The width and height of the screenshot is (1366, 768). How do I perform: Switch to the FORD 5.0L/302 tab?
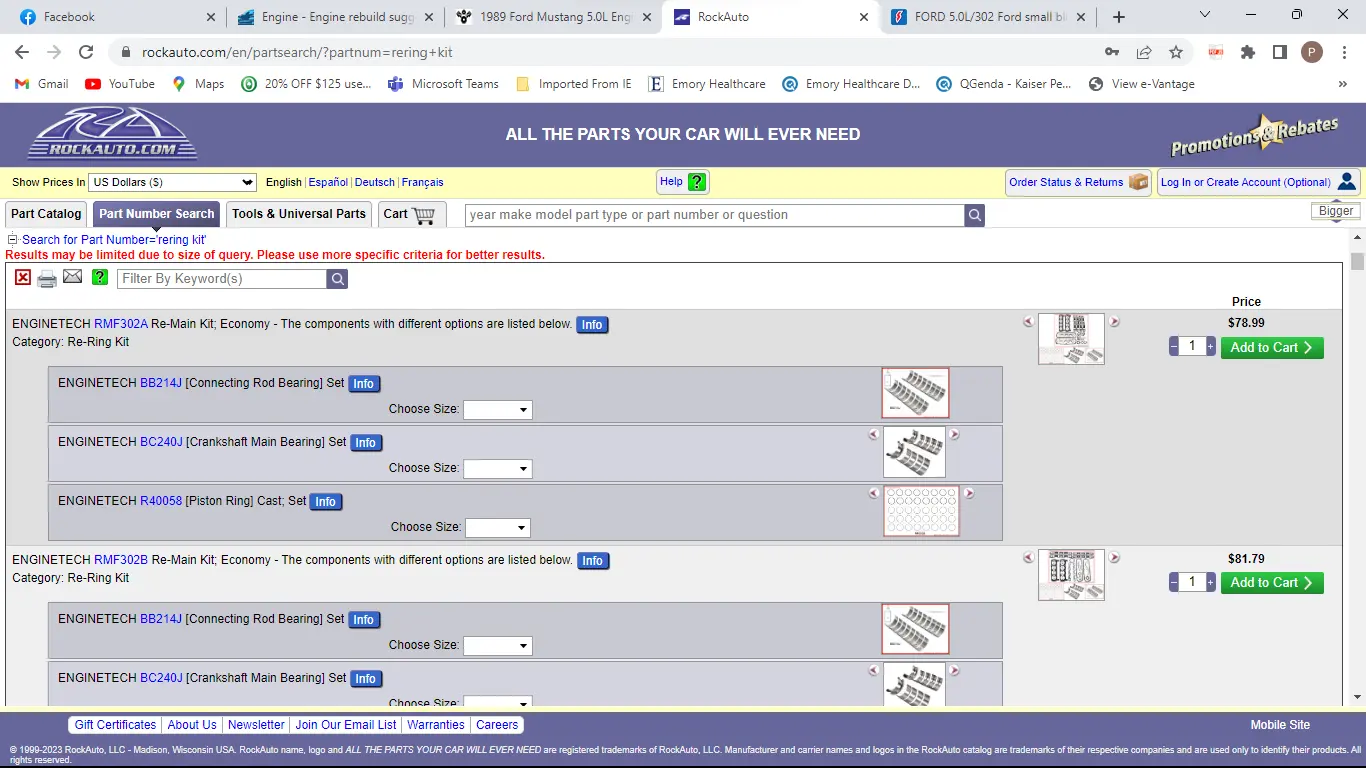point(990,17)
